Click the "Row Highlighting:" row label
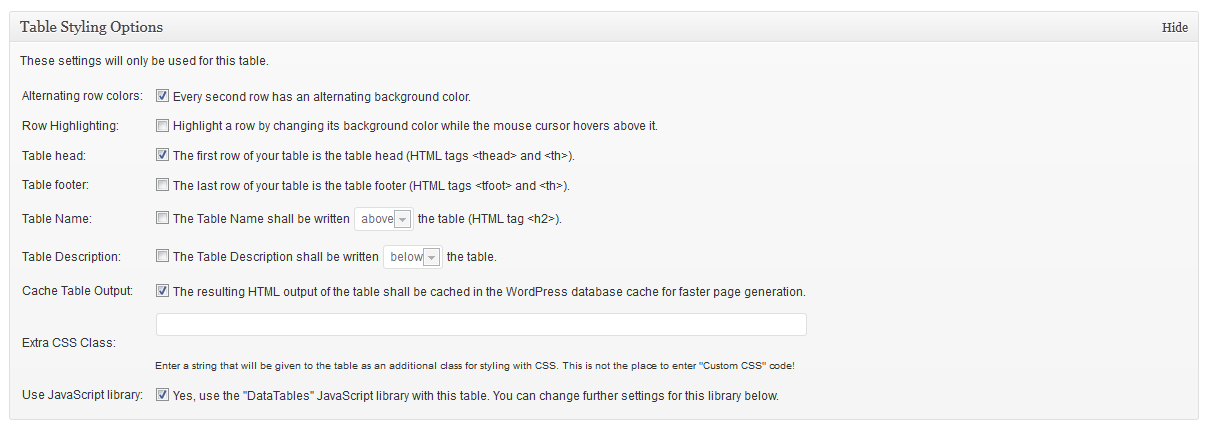Screen dimensions: 1210x430 (x=70, y=126)
